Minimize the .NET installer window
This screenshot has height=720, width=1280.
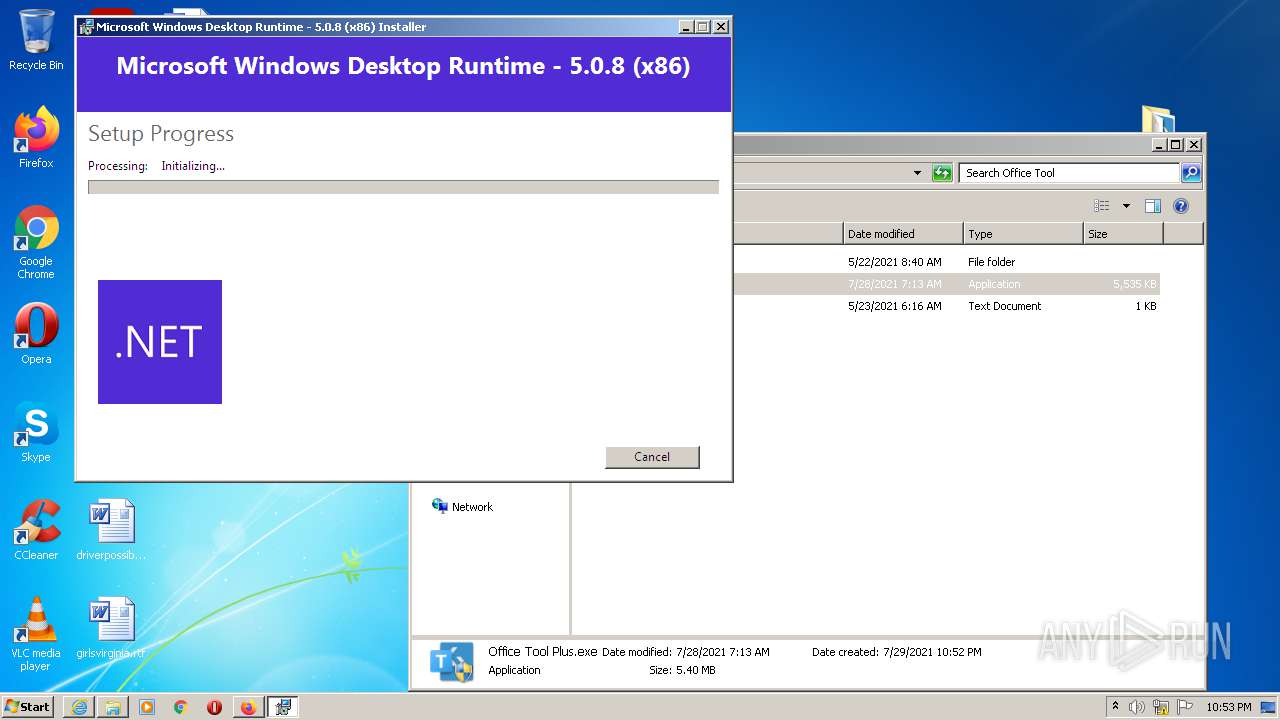(x=685, y=27)
